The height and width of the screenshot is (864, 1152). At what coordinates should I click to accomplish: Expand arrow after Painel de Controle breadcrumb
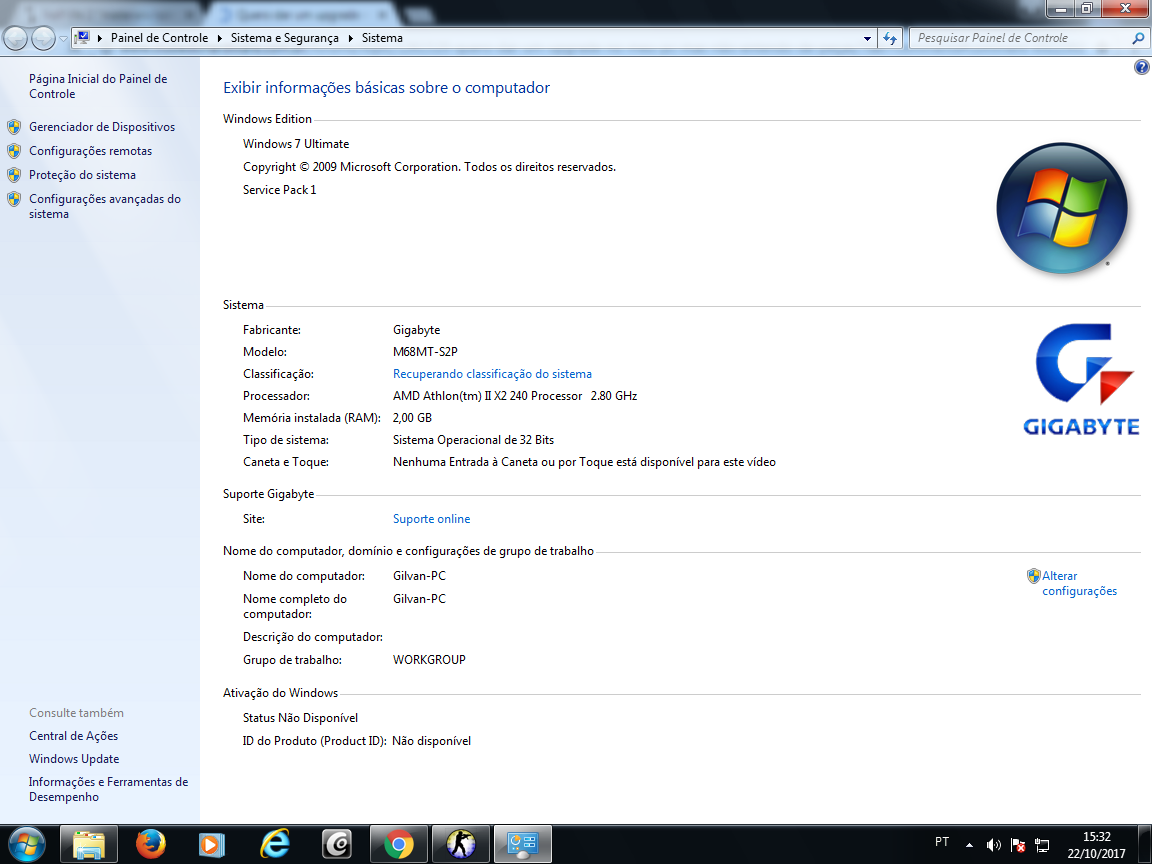219,38
